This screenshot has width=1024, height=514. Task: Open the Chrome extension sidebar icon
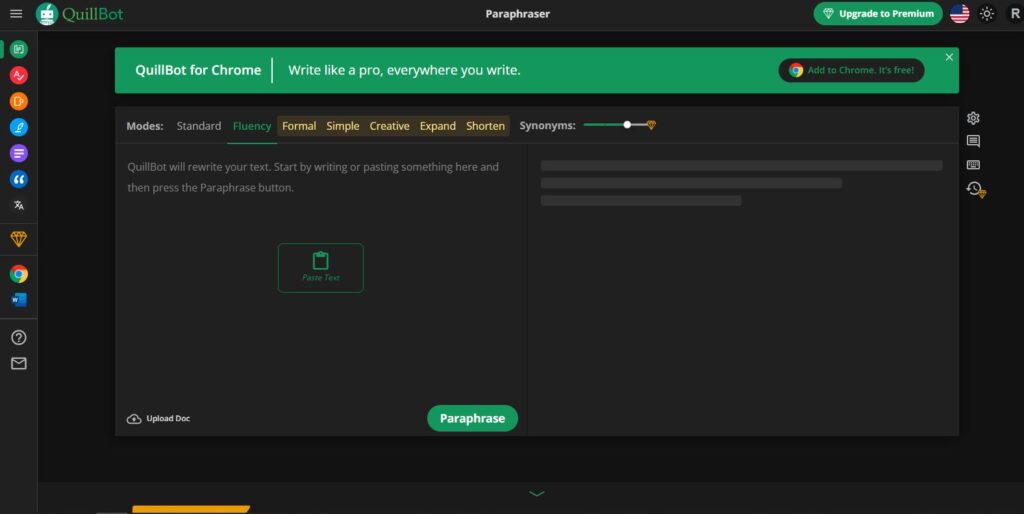pos(19,274)
